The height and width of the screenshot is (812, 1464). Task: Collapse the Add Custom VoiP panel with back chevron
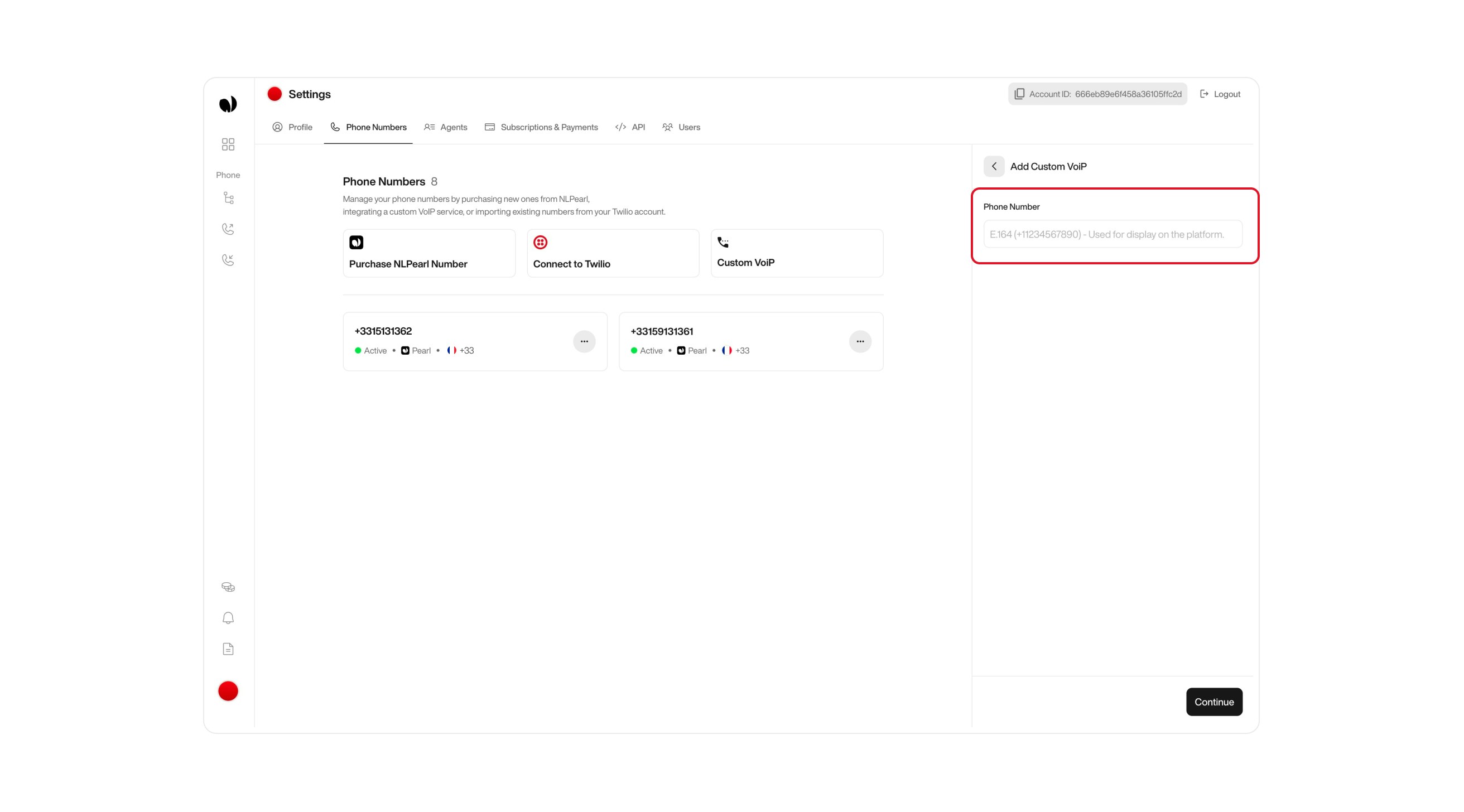(994, 166)
